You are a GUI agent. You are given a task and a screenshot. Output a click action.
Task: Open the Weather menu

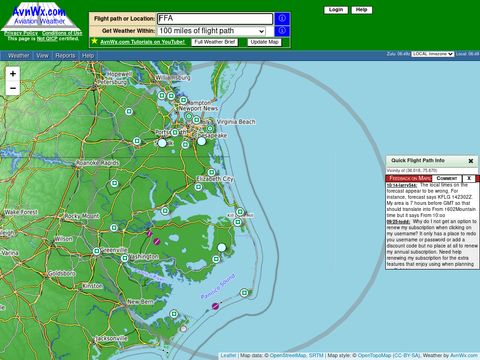coord(19,56)
